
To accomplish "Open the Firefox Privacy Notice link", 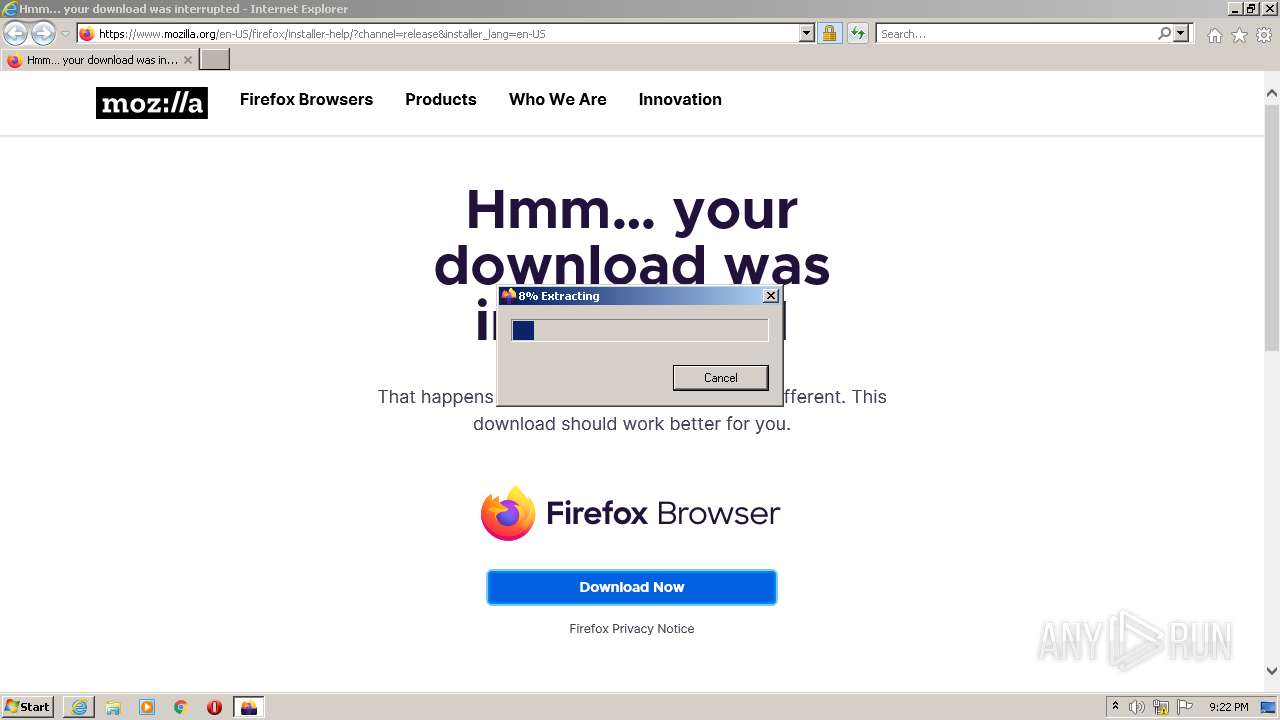I will (x=632, y=629).
